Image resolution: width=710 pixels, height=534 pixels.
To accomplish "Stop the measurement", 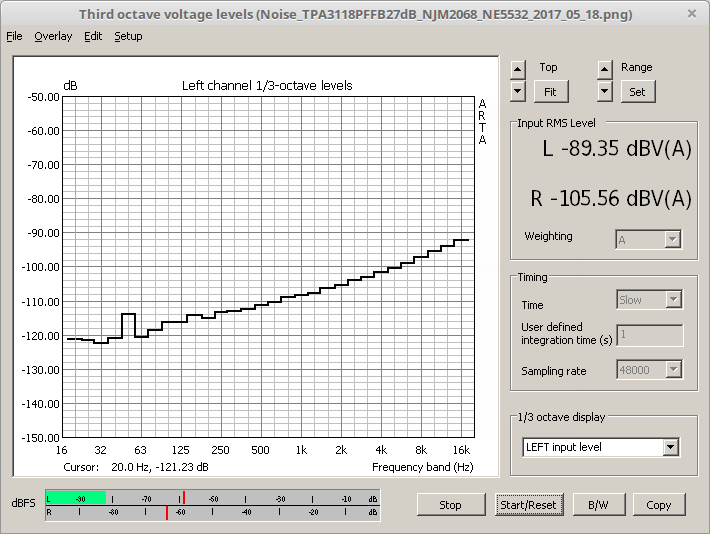I will (x=450, y=505).
